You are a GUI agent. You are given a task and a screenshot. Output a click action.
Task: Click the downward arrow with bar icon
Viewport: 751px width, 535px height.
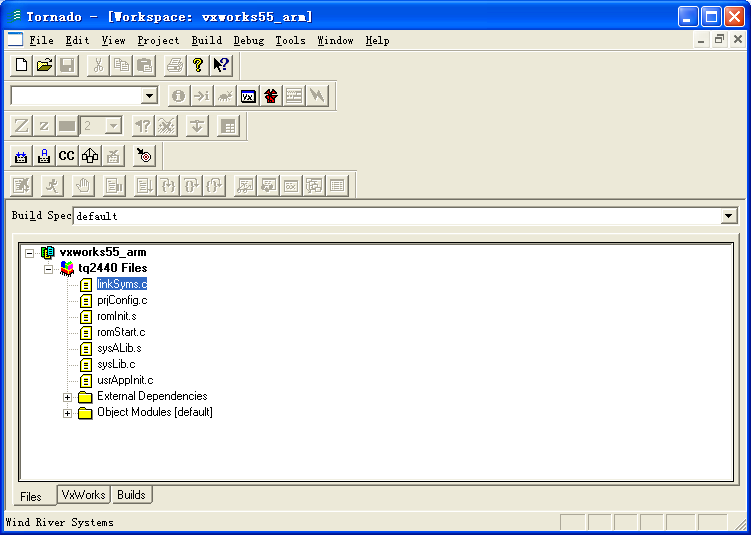[x=197, y=126]
